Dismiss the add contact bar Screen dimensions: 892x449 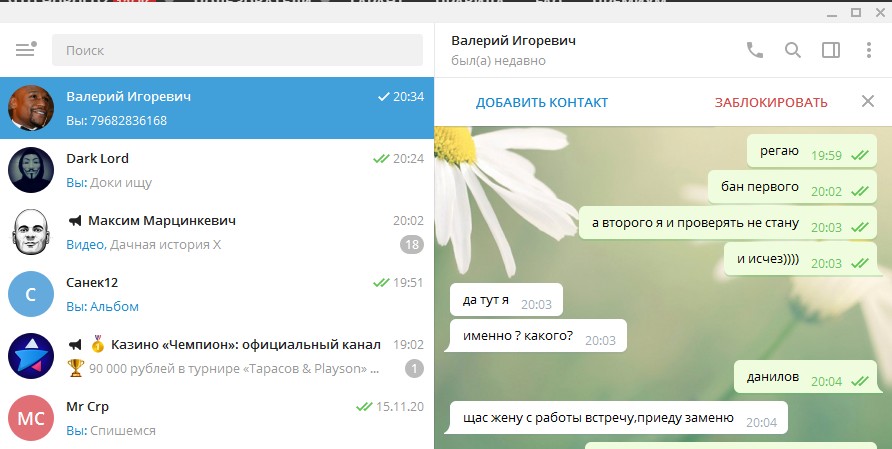(x=868, y=101)
